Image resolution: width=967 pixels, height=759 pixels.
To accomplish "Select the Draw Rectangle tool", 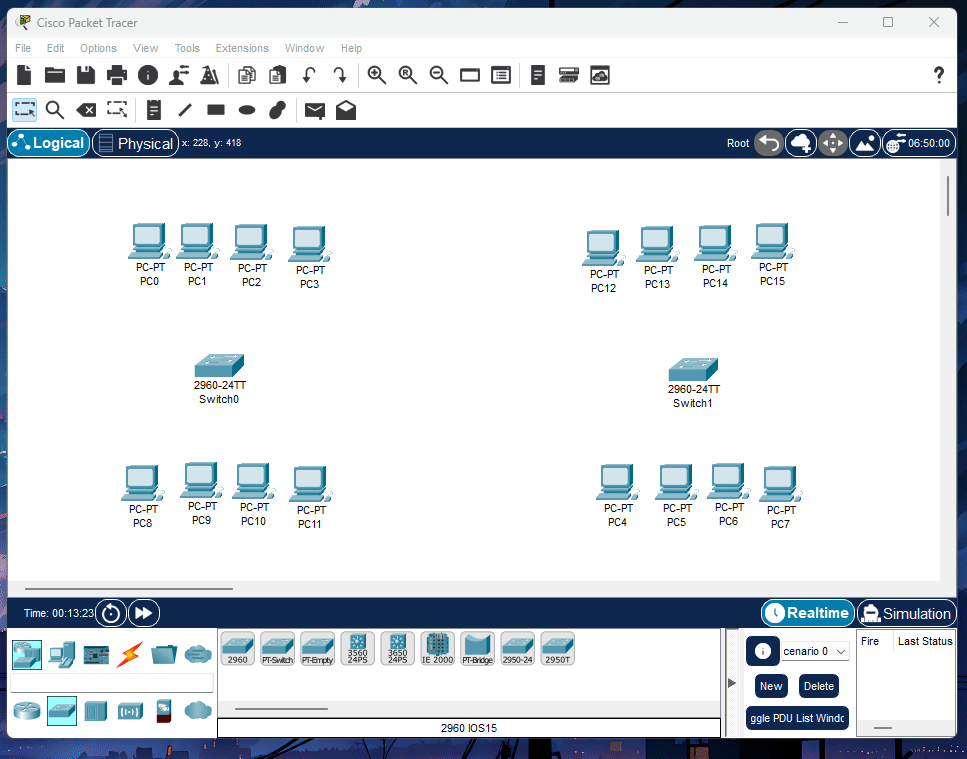I will pos(216,110).
